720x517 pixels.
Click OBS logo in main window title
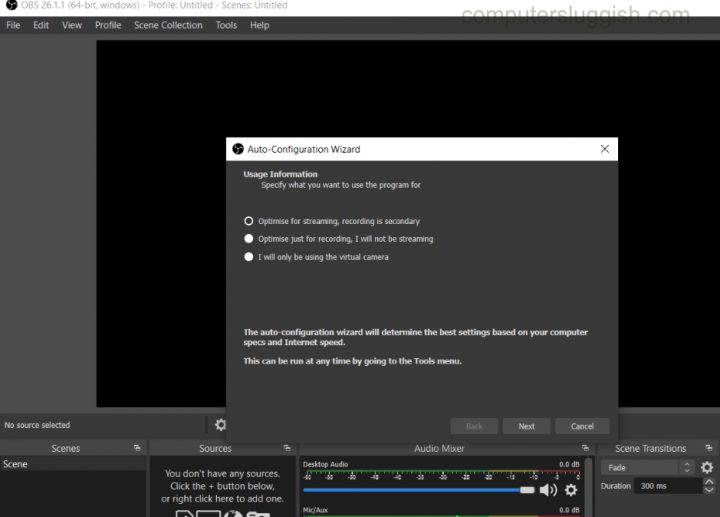click(x=11, y=5)
